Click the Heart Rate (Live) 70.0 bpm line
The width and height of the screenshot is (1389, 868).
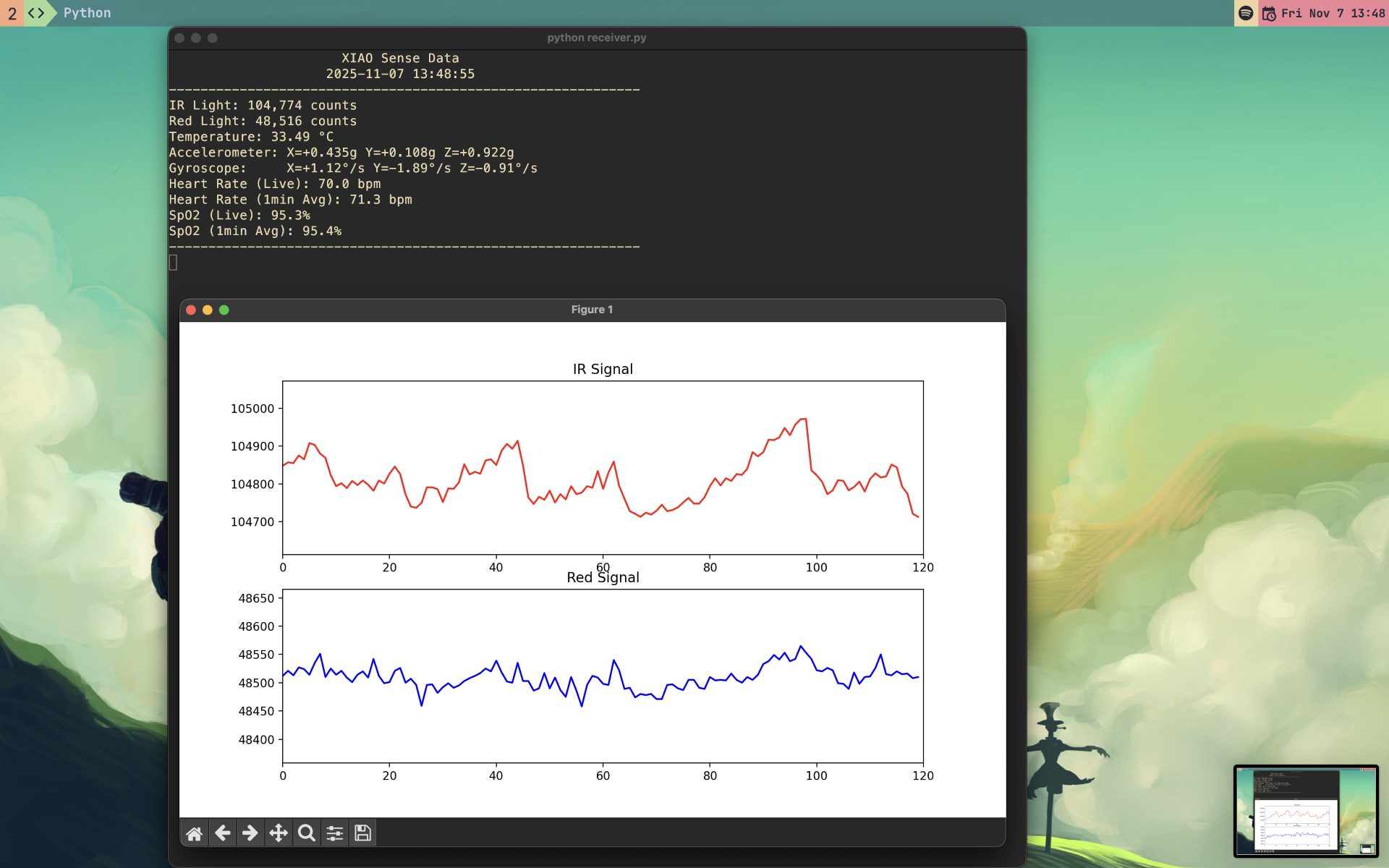275,184
